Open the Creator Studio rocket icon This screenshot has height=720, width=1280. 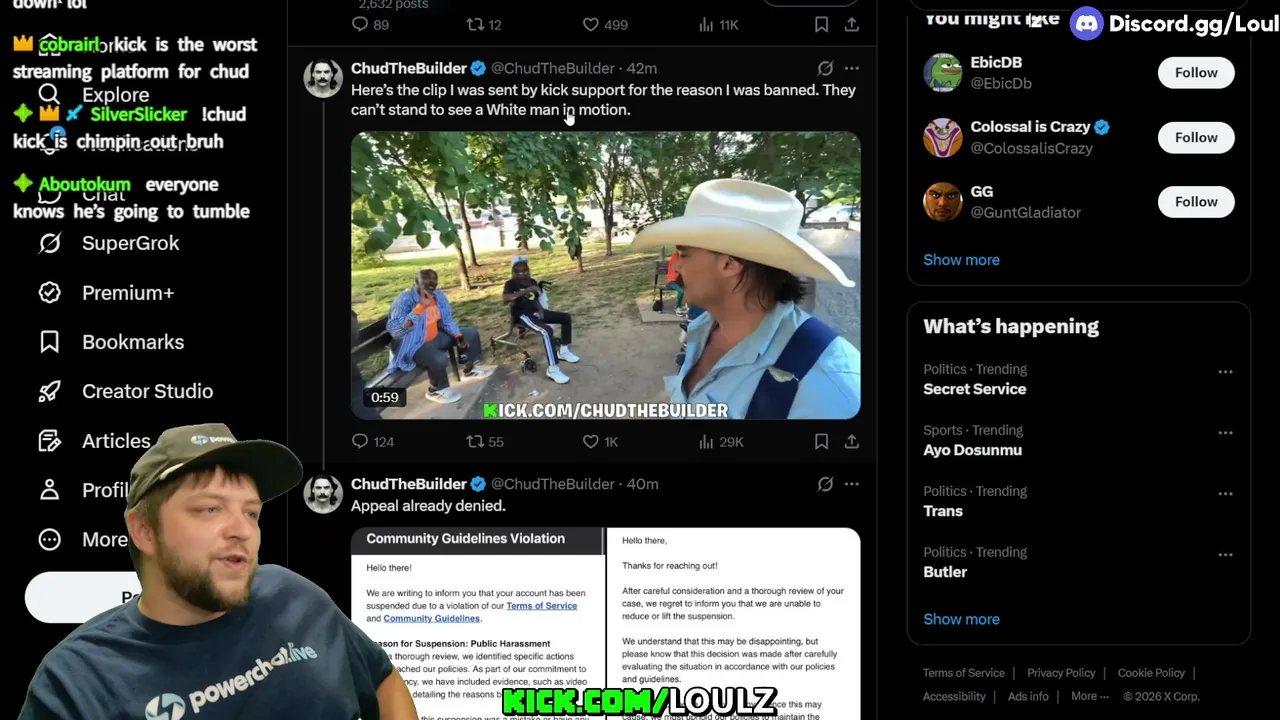coord(49,391)
